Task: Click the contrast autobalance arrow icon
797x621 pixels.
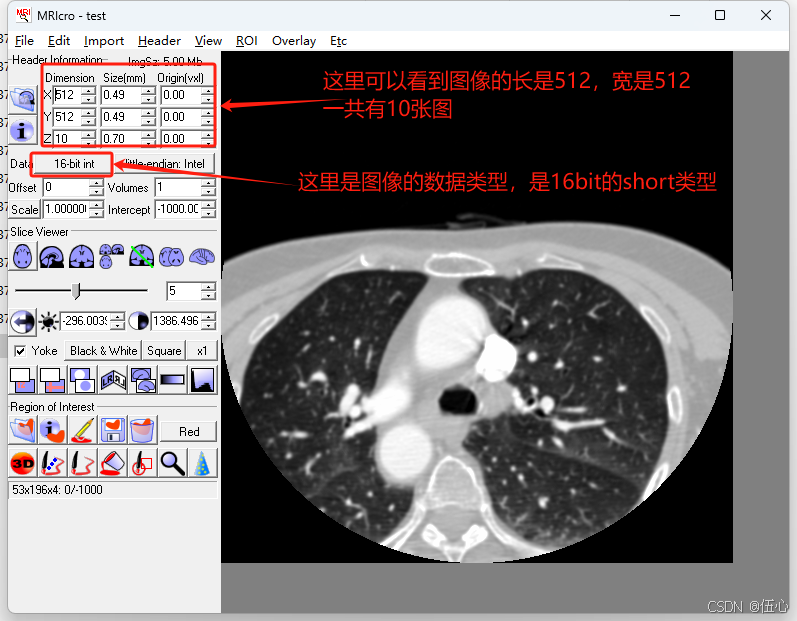Action: point(22,322)
